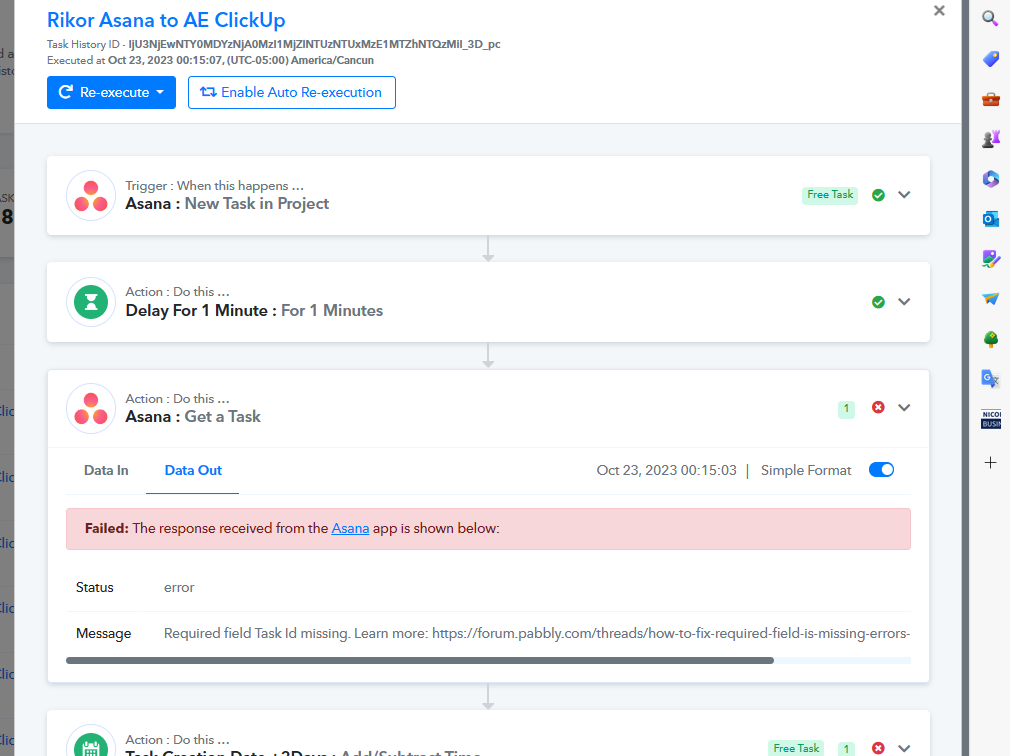Expand the Asana New Task in Project step
This screenshot has width=1010, height=756.
coord(904,194)
